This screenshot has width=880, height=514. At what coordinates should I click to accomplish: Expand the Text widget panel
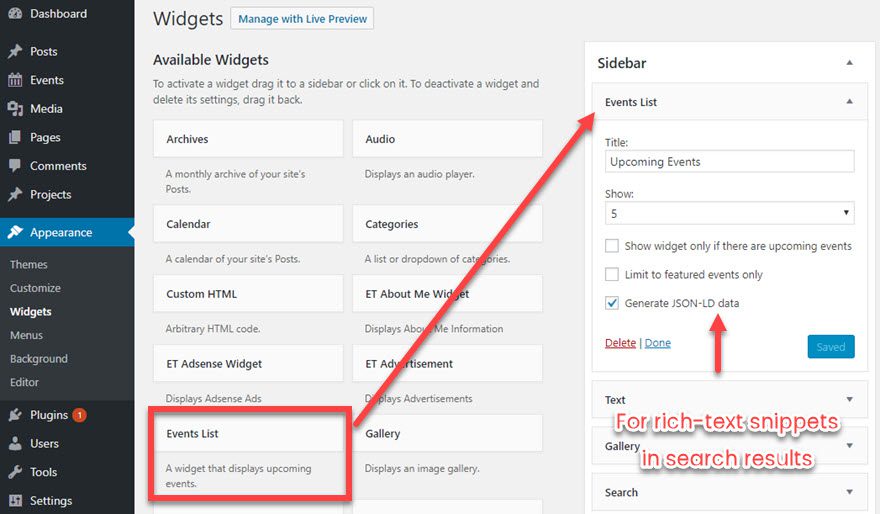click(849, 399)
